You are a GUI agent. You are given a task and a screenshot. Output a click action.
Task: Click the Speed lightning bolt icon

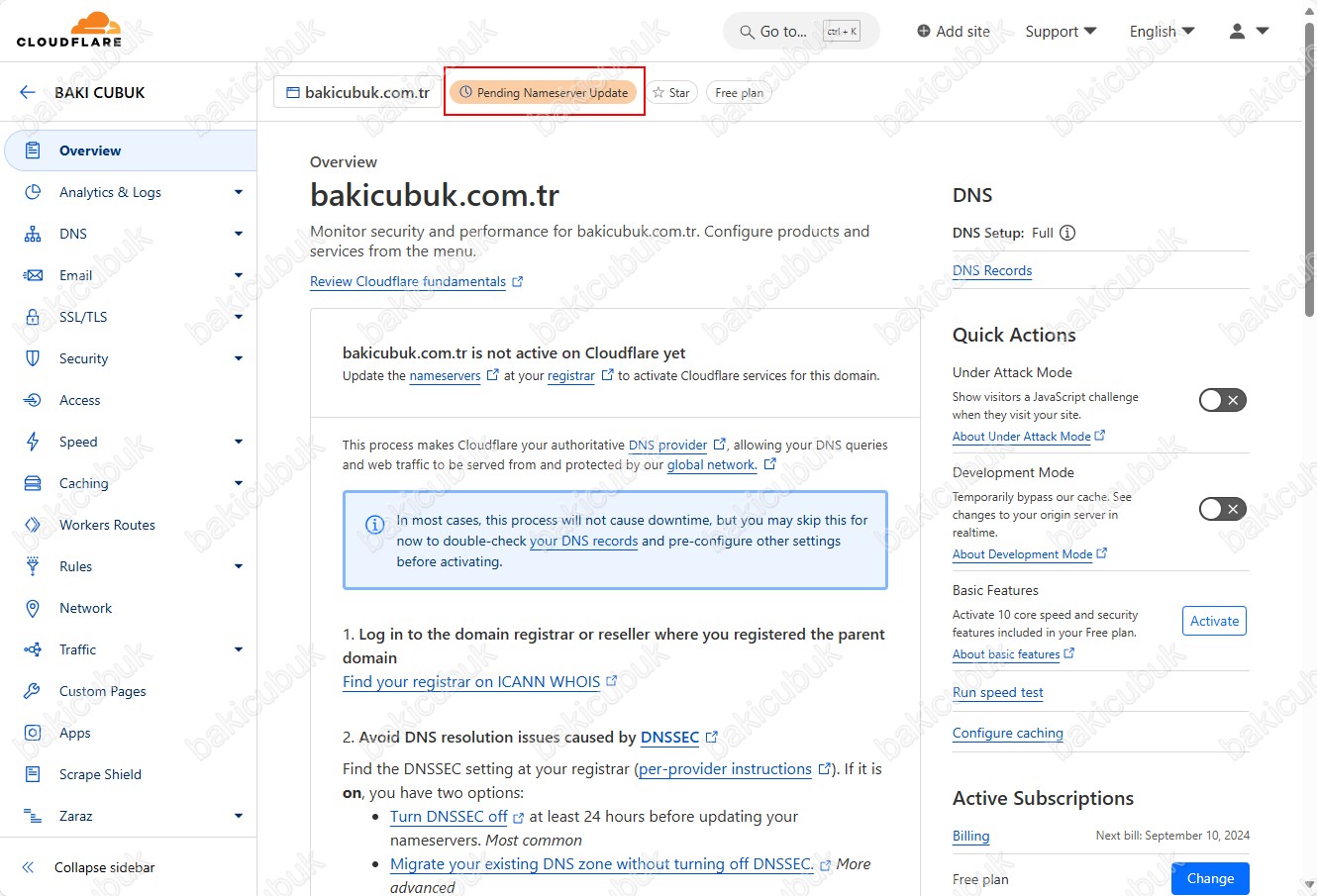click(x=33, y=442)
